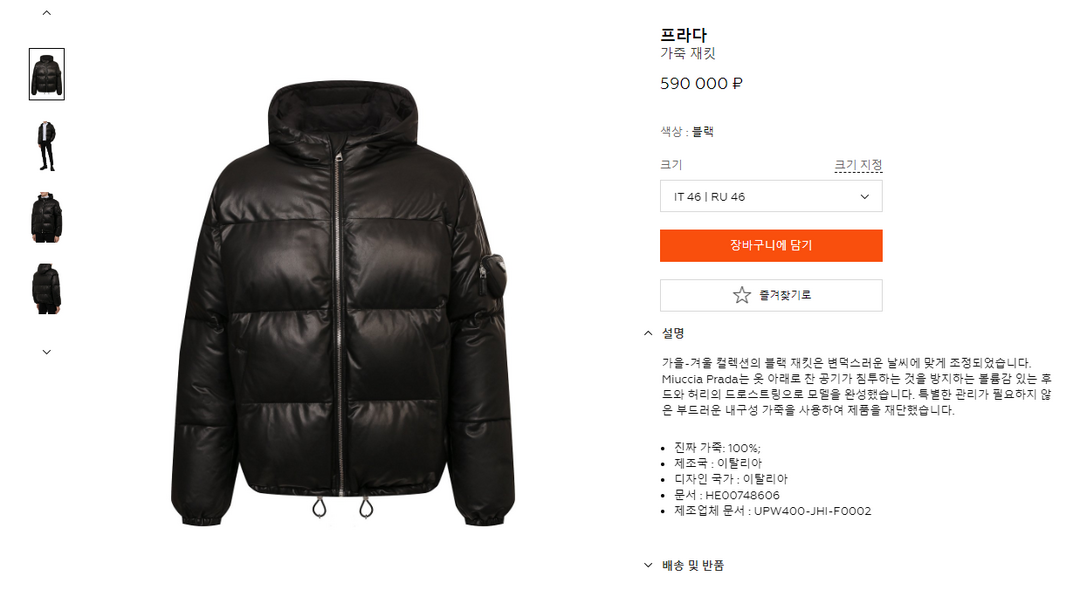Click the 즐겨찾기로 favorites button
The height and width of the screenshot is (590, 1080).
[771, 295]
